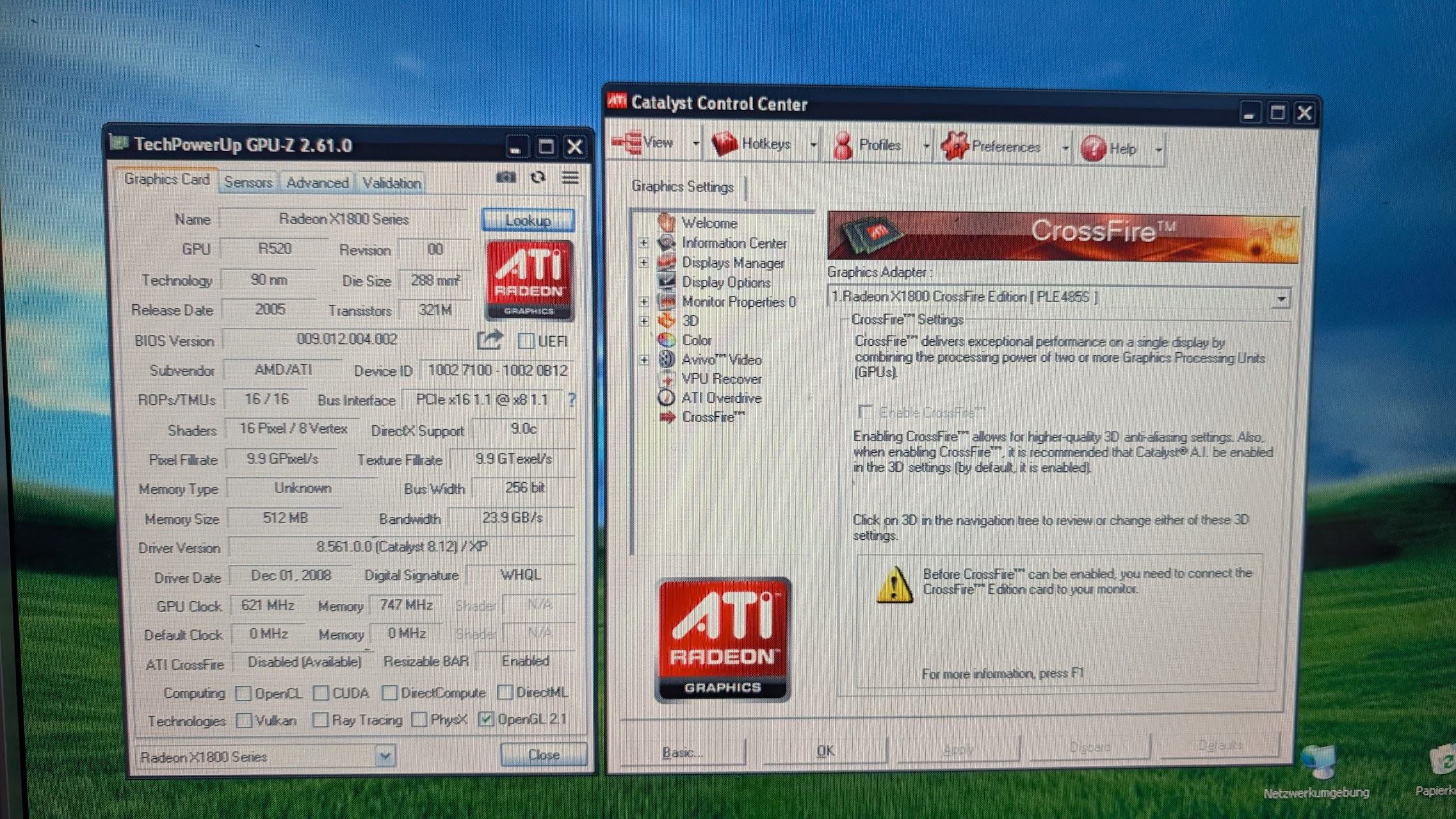Toggle the Ray Tracing checkbox
Image resolution: width=1456 pixels, height=819 pixels.
click(320, 720)
